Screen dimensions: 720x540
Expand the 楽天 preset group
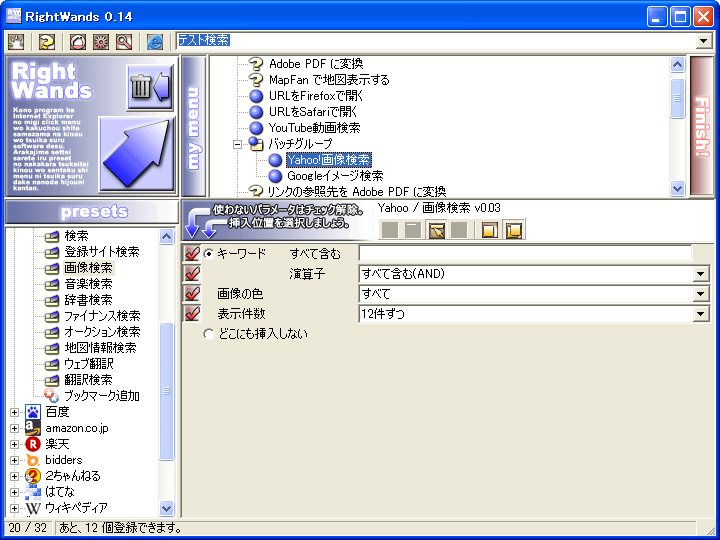point(14,444)
